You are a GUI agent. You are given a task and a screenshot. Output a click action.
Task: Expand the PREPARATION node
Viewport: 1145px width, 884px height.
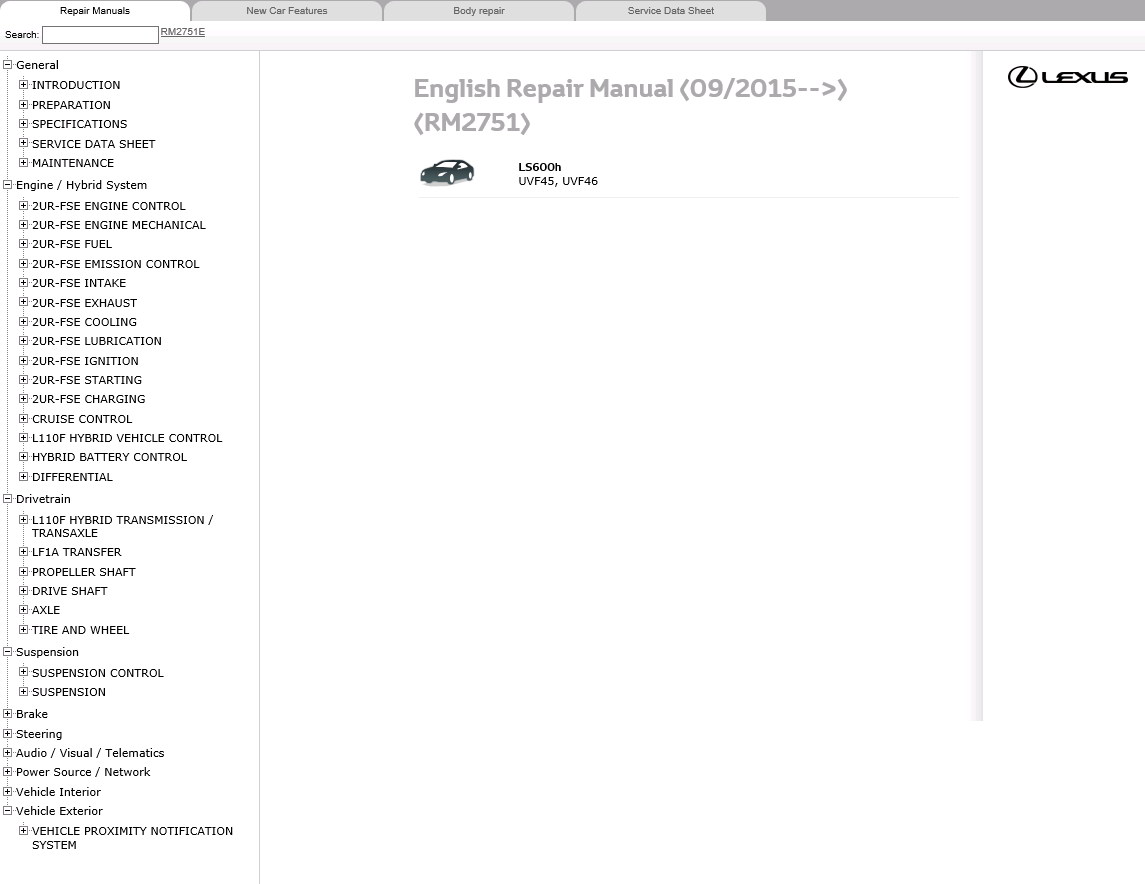[23, 104]
